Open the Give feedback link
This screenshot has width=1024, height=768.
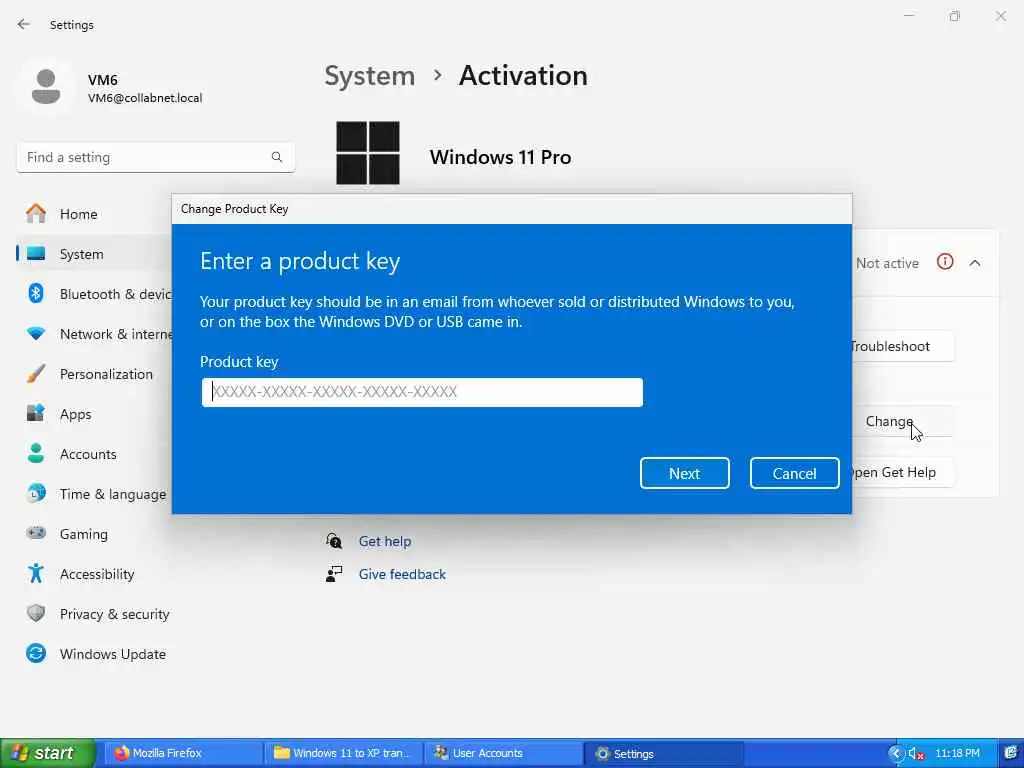pyautogui.click(x=402, y=574)
